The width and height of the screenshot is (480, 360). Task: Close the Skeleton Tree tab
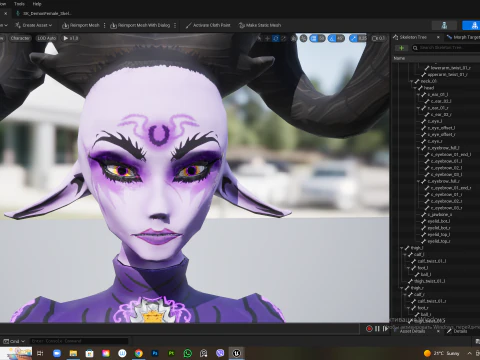pos(438,37)
